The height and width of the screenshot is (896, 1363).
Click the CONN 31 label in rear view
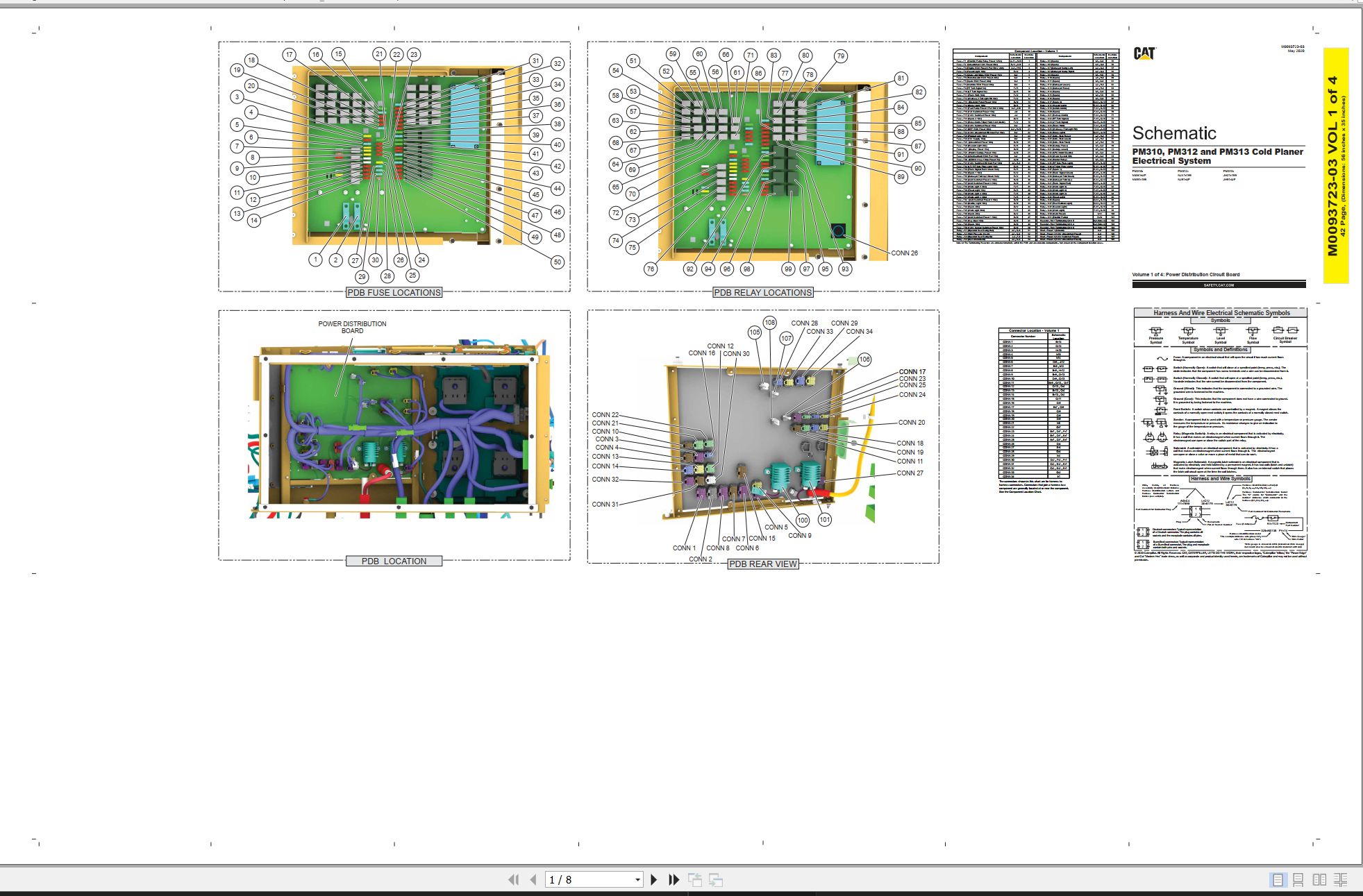605,505
